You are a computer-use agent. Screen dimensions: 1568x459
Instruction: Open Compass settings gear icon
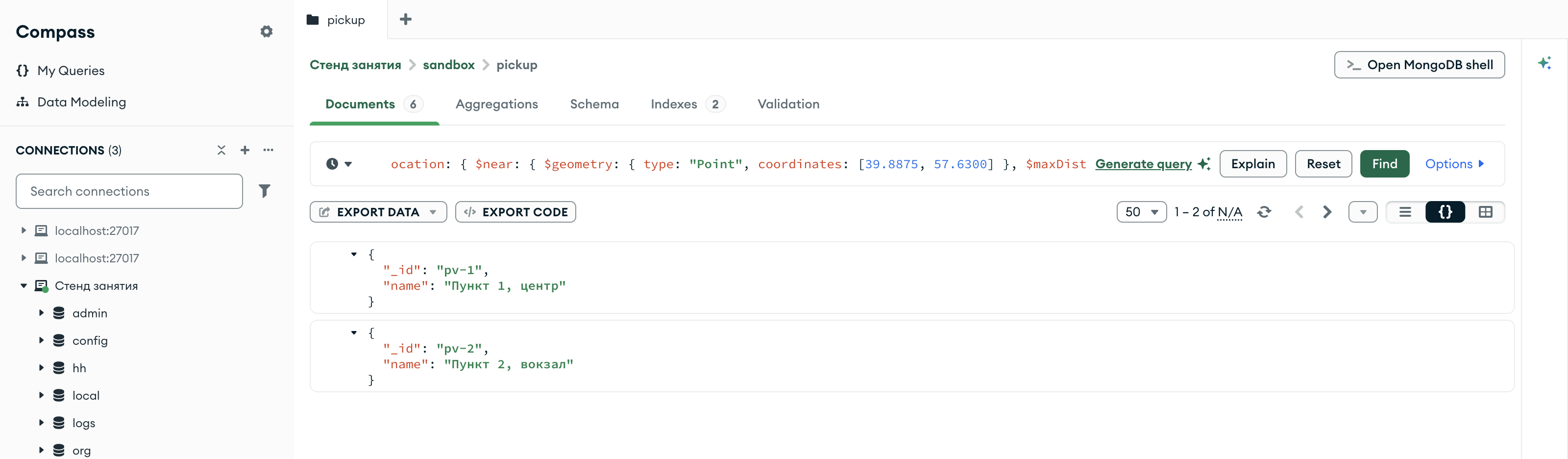click(x=266, y=32)
